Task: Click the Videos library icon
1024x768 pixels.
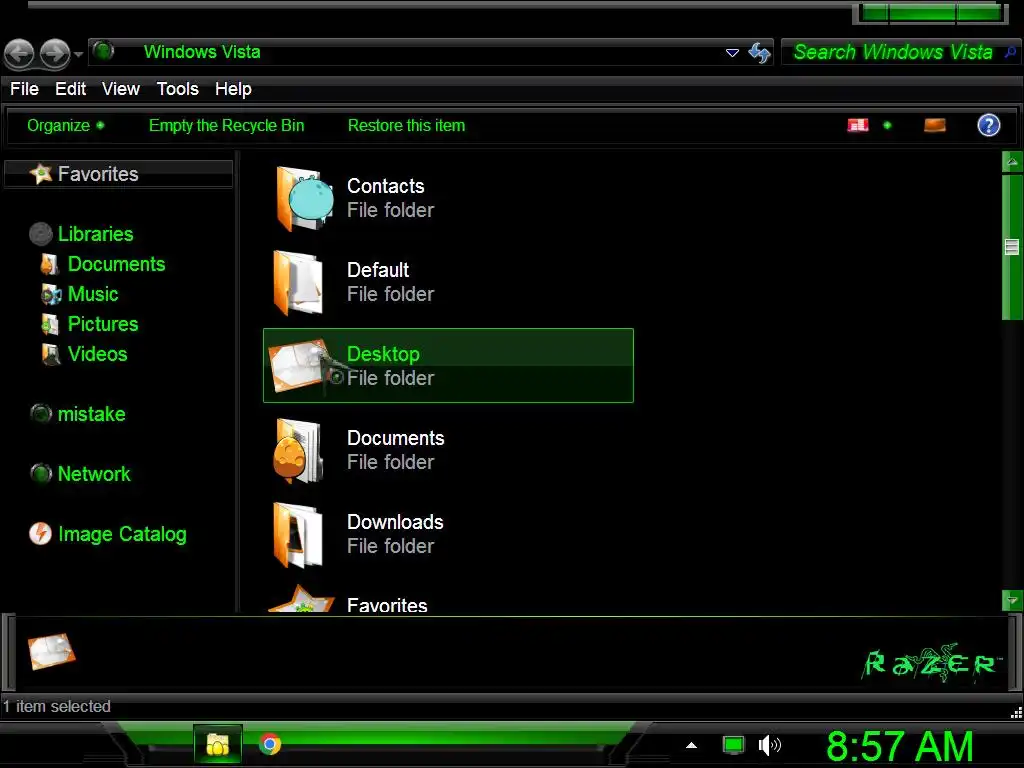Action: 50,354
